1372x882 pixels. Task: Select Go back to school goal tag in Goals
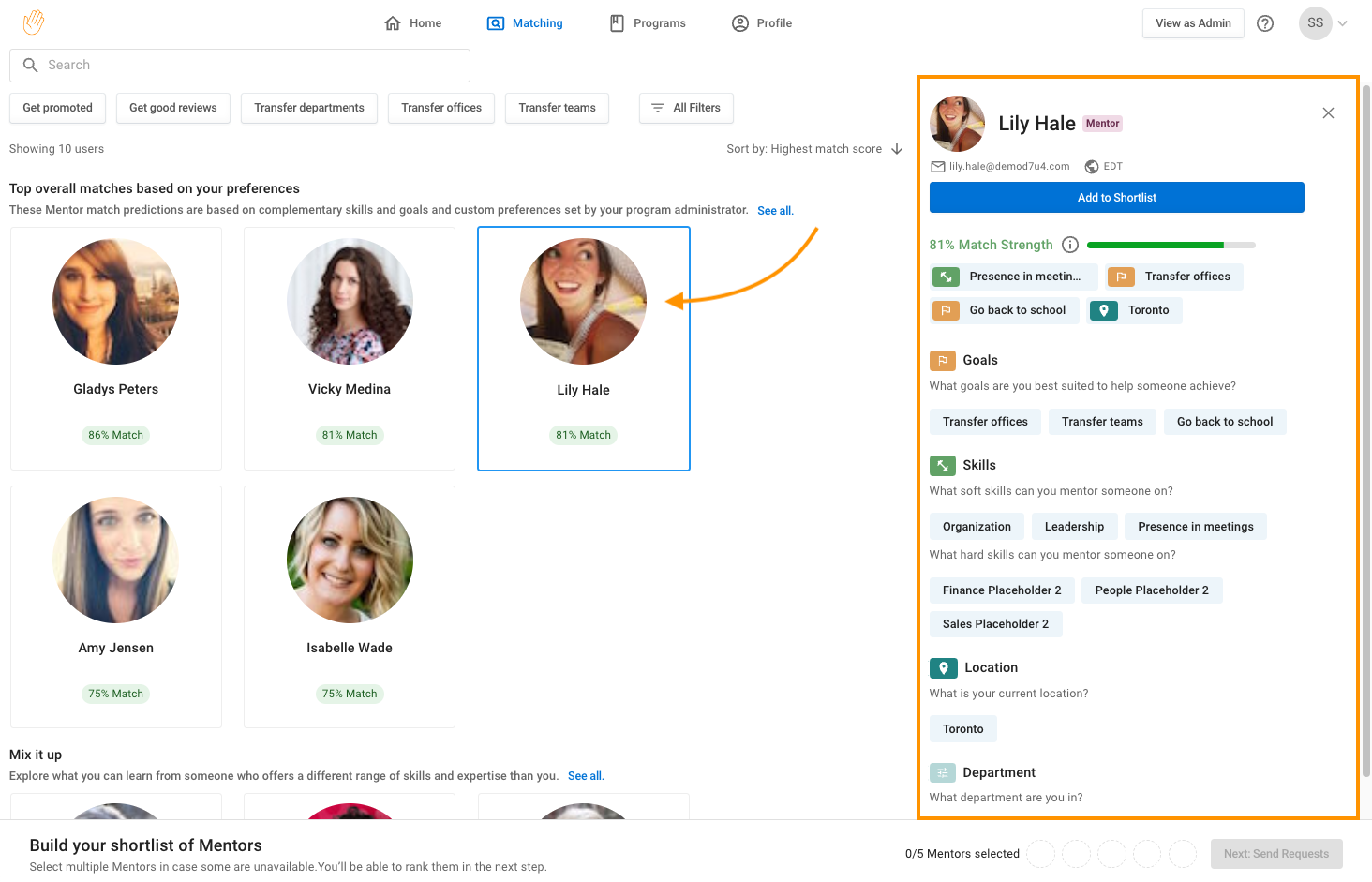1225,422
